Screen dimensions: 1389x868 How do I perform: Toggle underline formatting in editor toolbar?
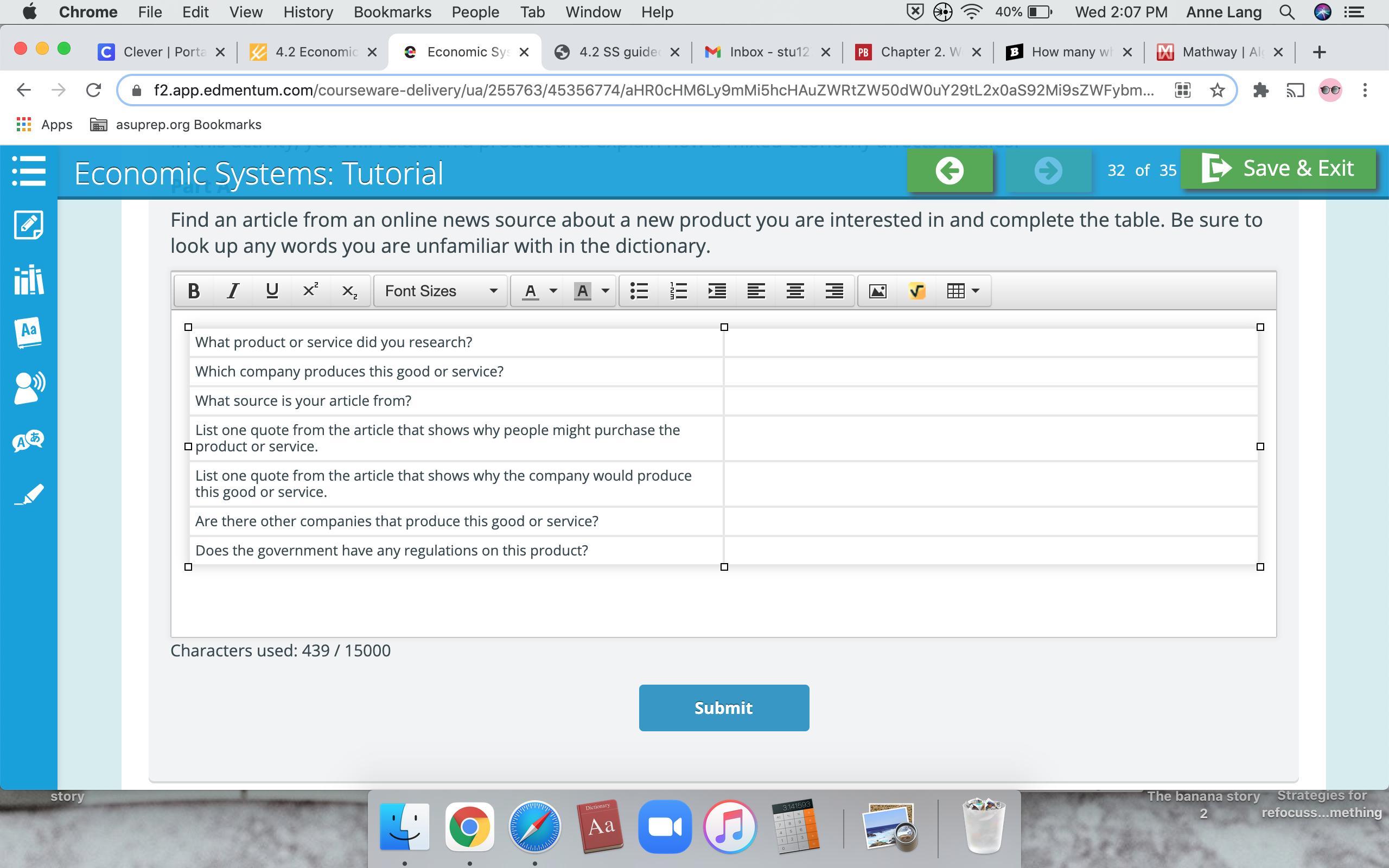(x=272, y=291)
